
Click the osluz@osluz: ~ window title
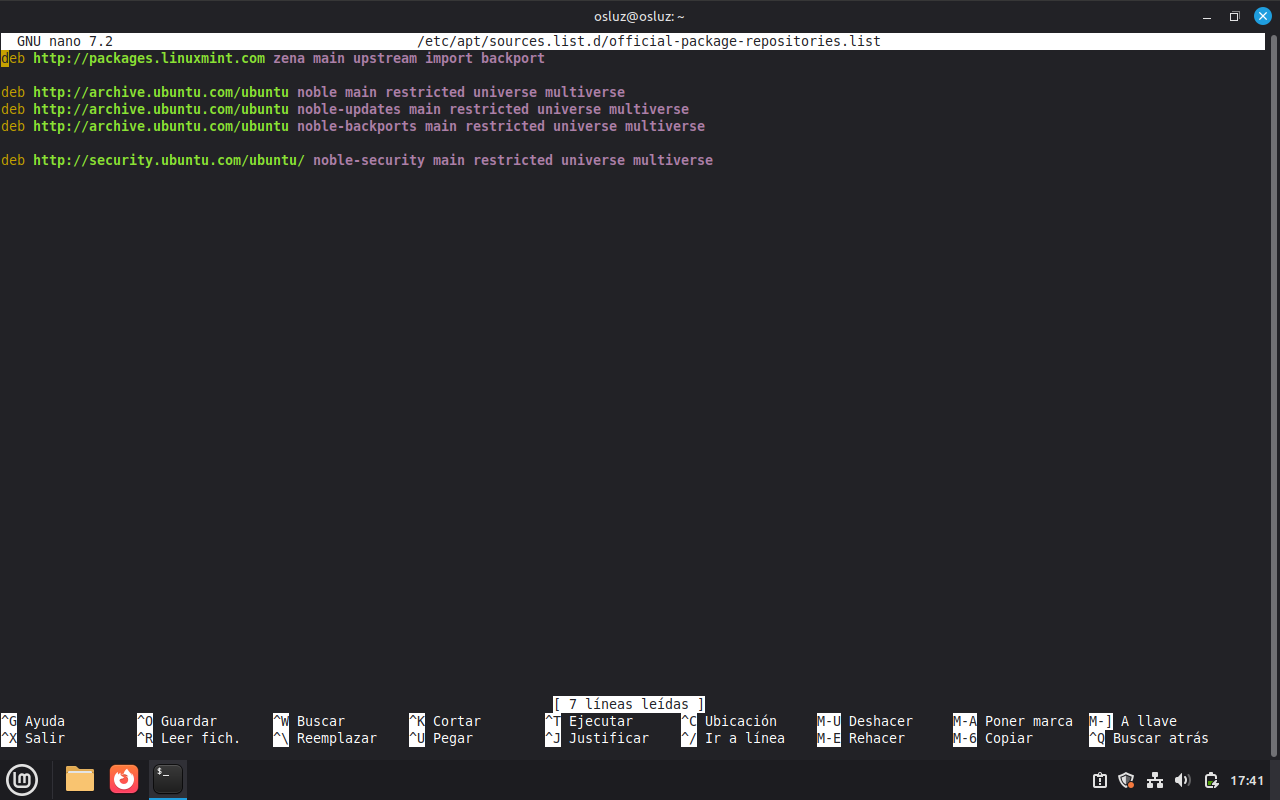coord(640,16)
